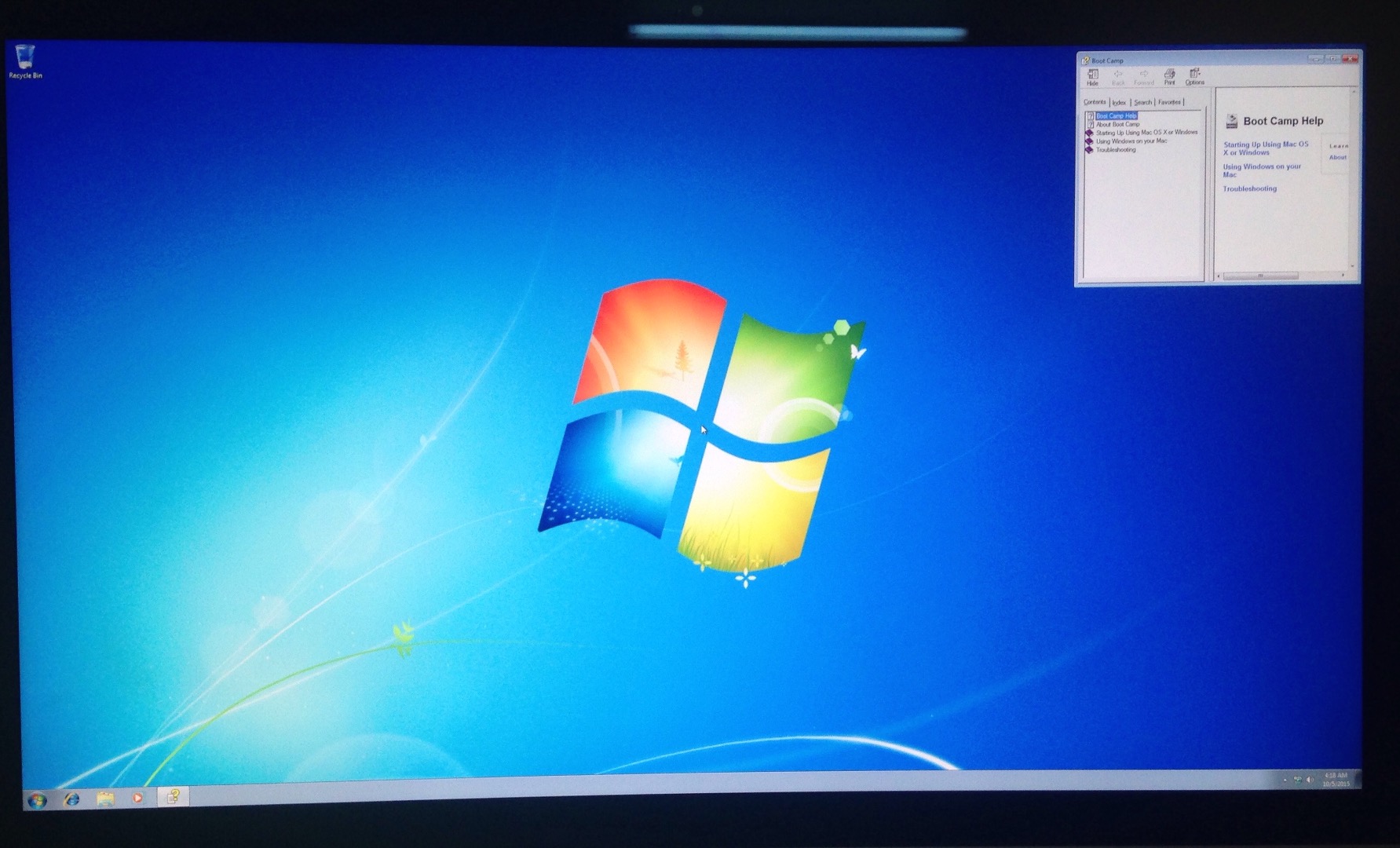Minimize the Boot Camp help window

coord(1315,59)
